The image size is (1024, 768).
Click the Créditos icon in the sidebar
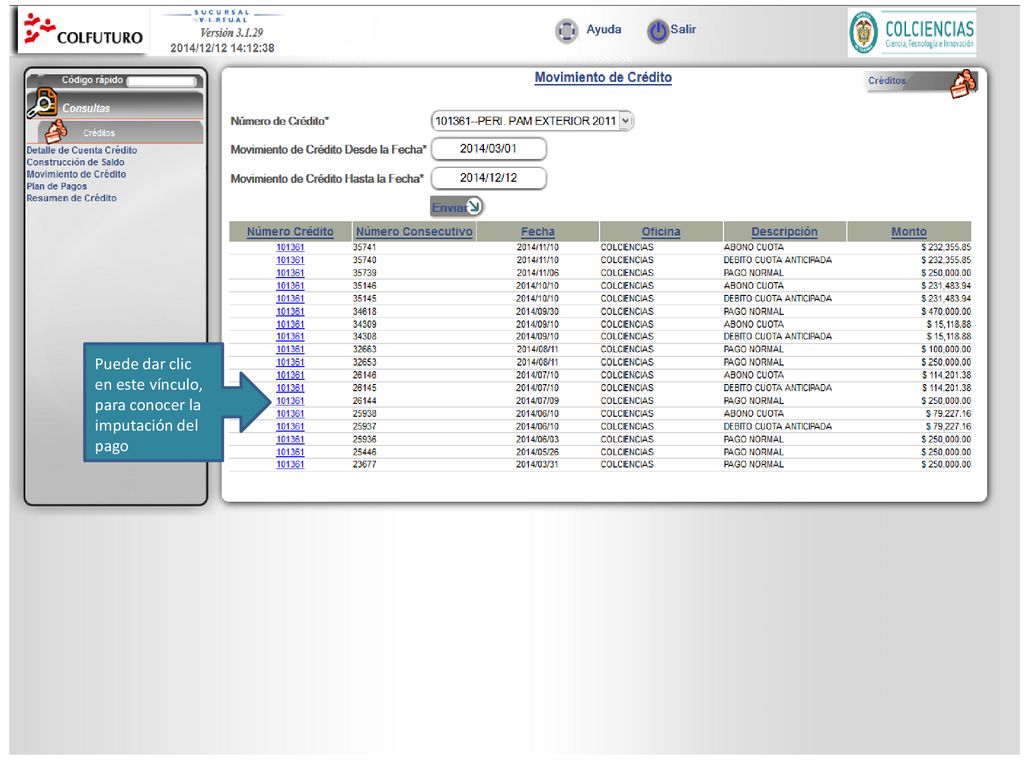click(56, 131)
